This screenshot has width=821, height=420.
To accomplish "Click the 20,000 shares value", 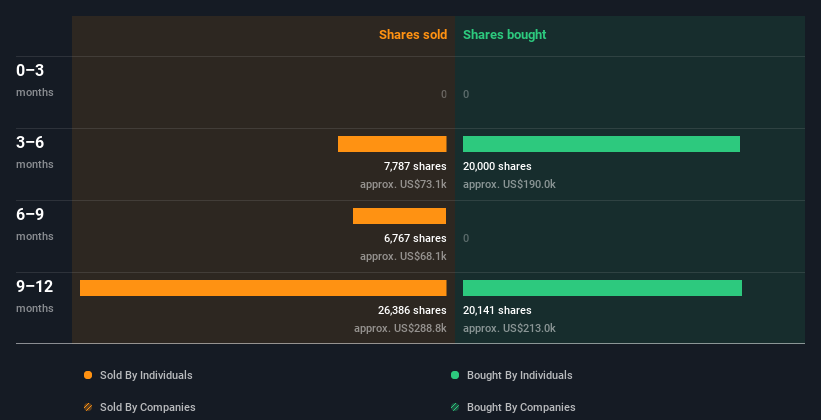I will (x=497, y=166).
